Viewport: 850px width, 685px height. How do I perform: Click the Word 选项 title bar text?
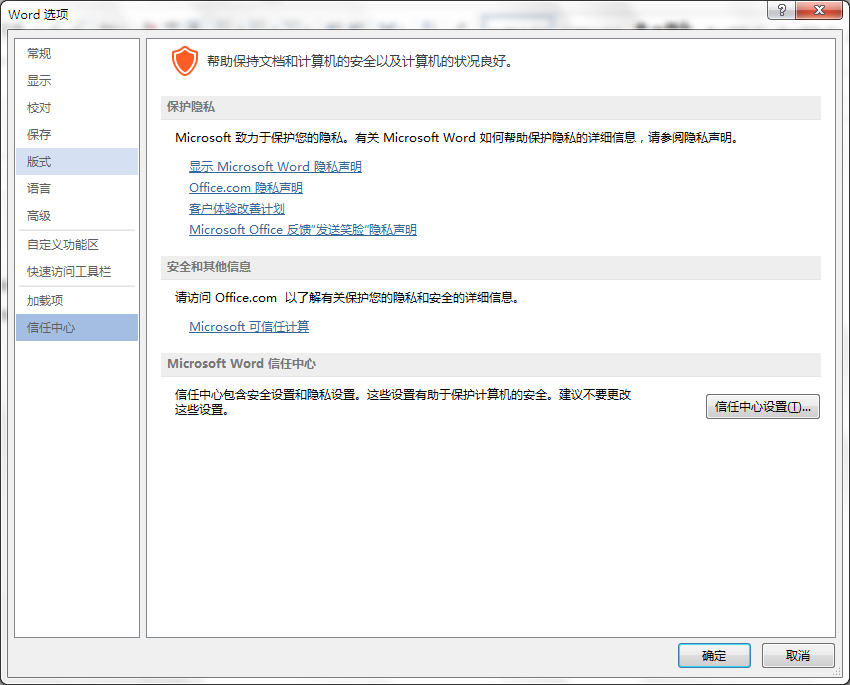coord(38,14)
